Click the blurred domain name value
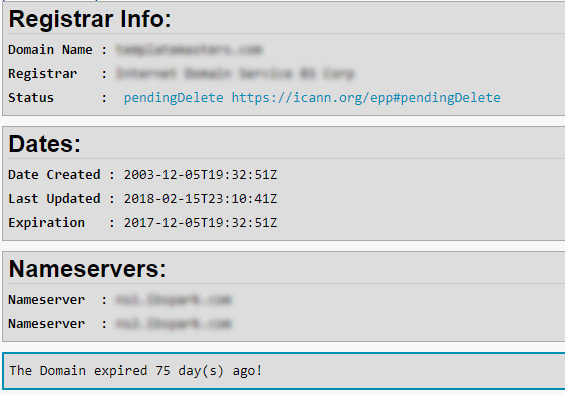 190,49
